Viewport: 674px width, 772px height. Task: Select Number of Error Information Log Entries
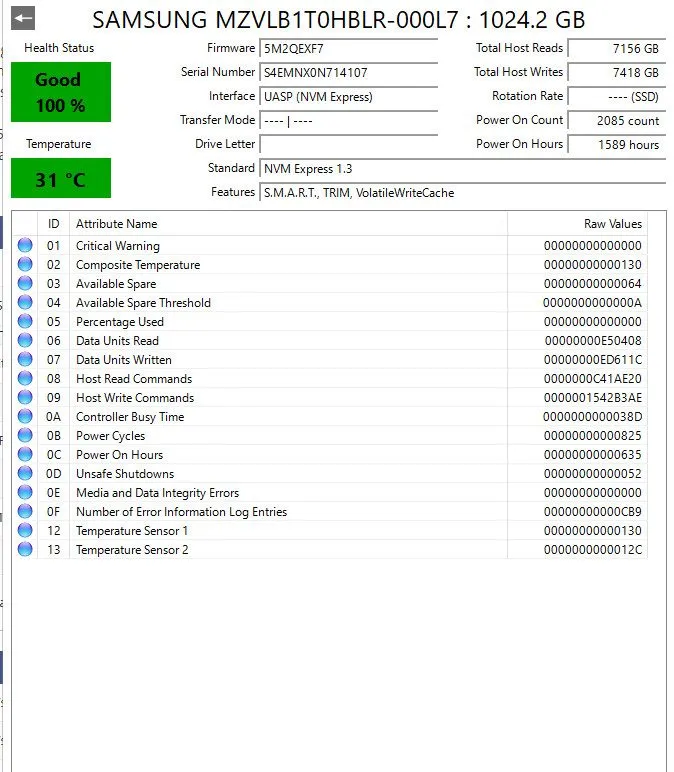point(181,512)
